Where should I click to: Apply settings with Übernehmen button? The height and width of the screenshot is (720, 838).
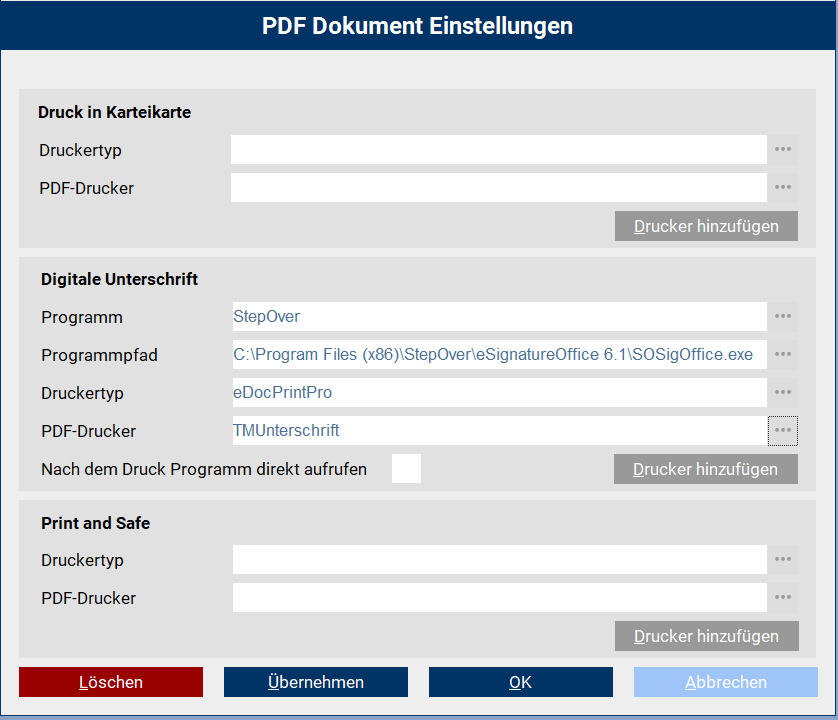point(315,682)
